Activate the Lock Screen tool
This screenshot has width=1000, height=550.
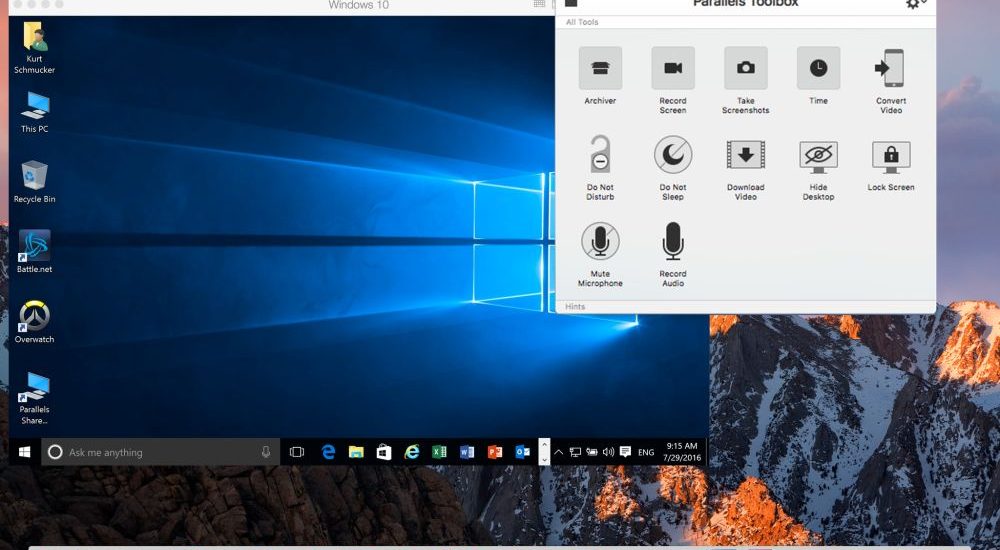coord(891,156)
